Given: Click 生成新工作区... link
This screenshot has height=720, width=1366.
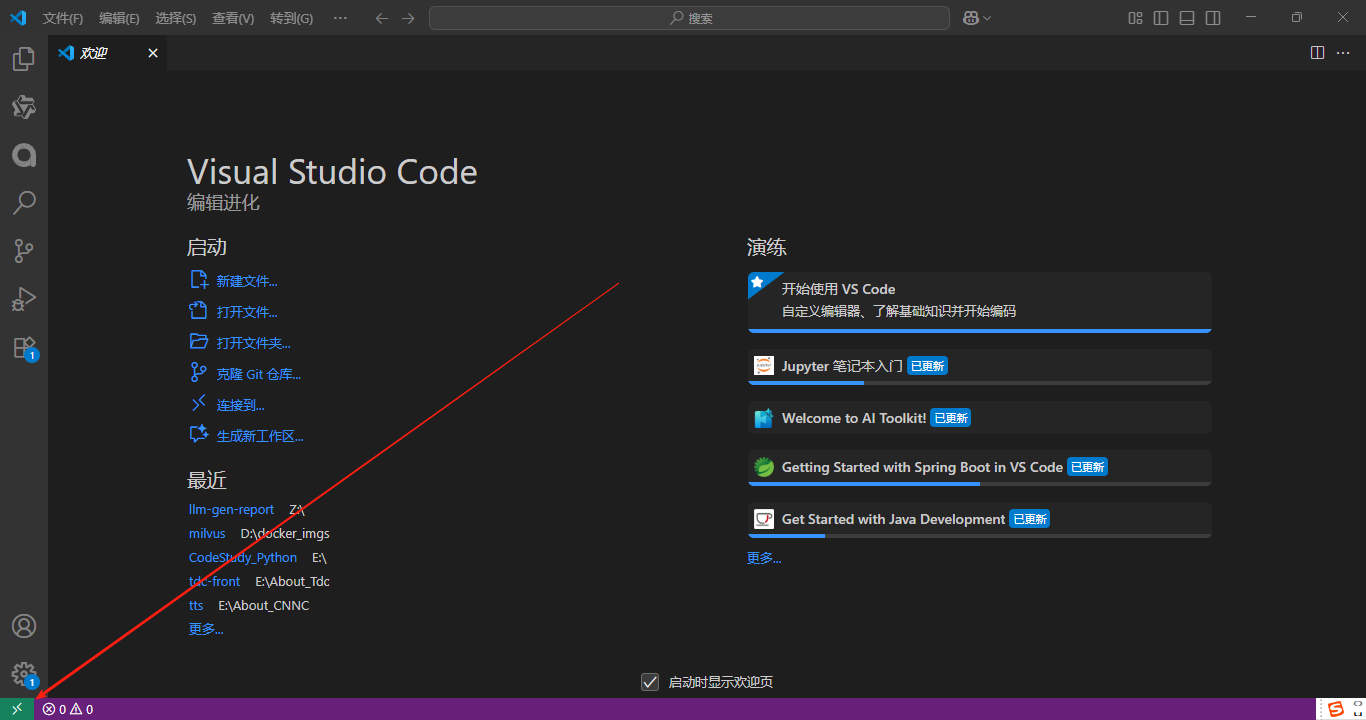Looking at the screenshot, I should (260, 436).
